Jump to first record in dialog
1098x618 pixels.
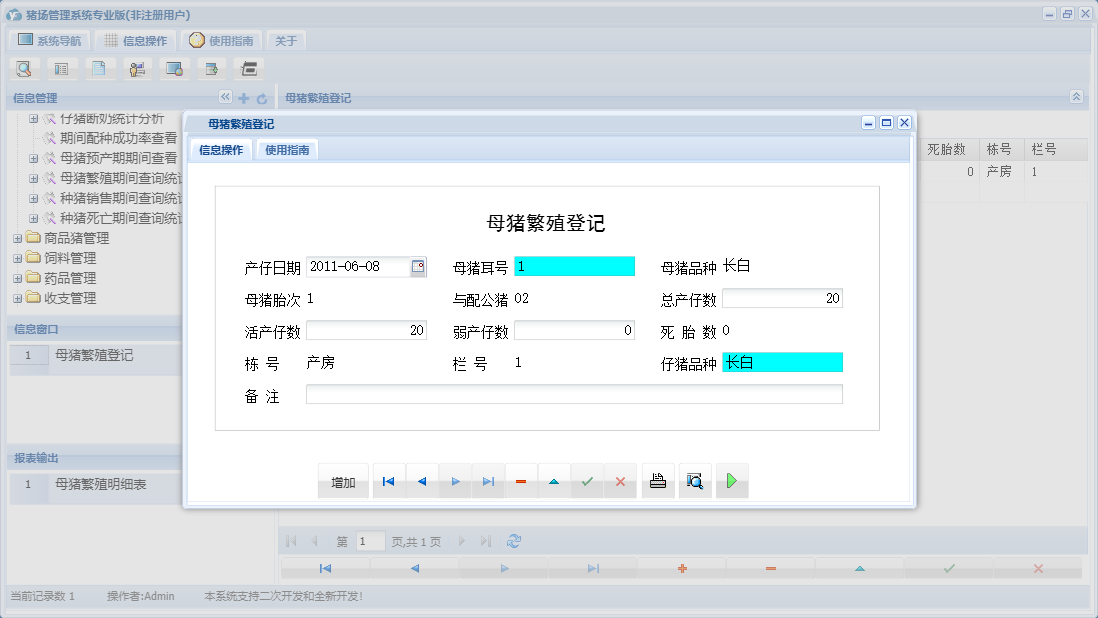point(388,481)
